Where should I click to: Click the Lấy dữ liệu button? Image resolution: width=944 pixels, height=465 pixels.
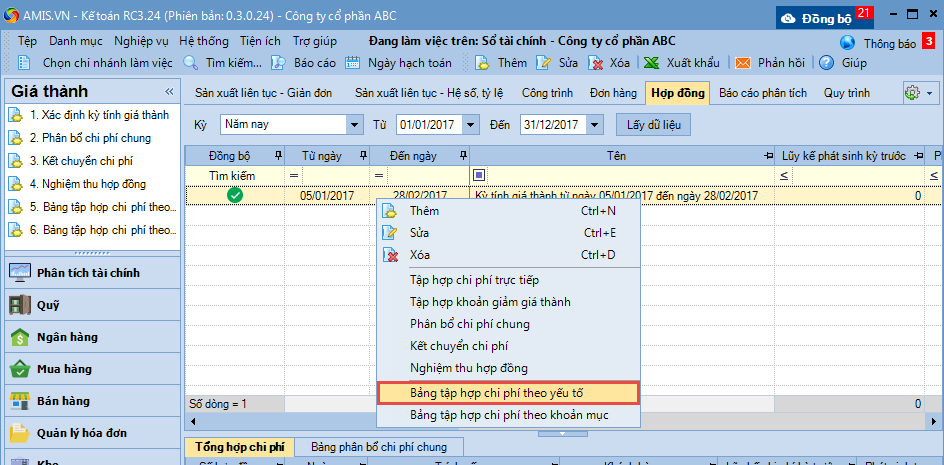(x=654, y=125)
